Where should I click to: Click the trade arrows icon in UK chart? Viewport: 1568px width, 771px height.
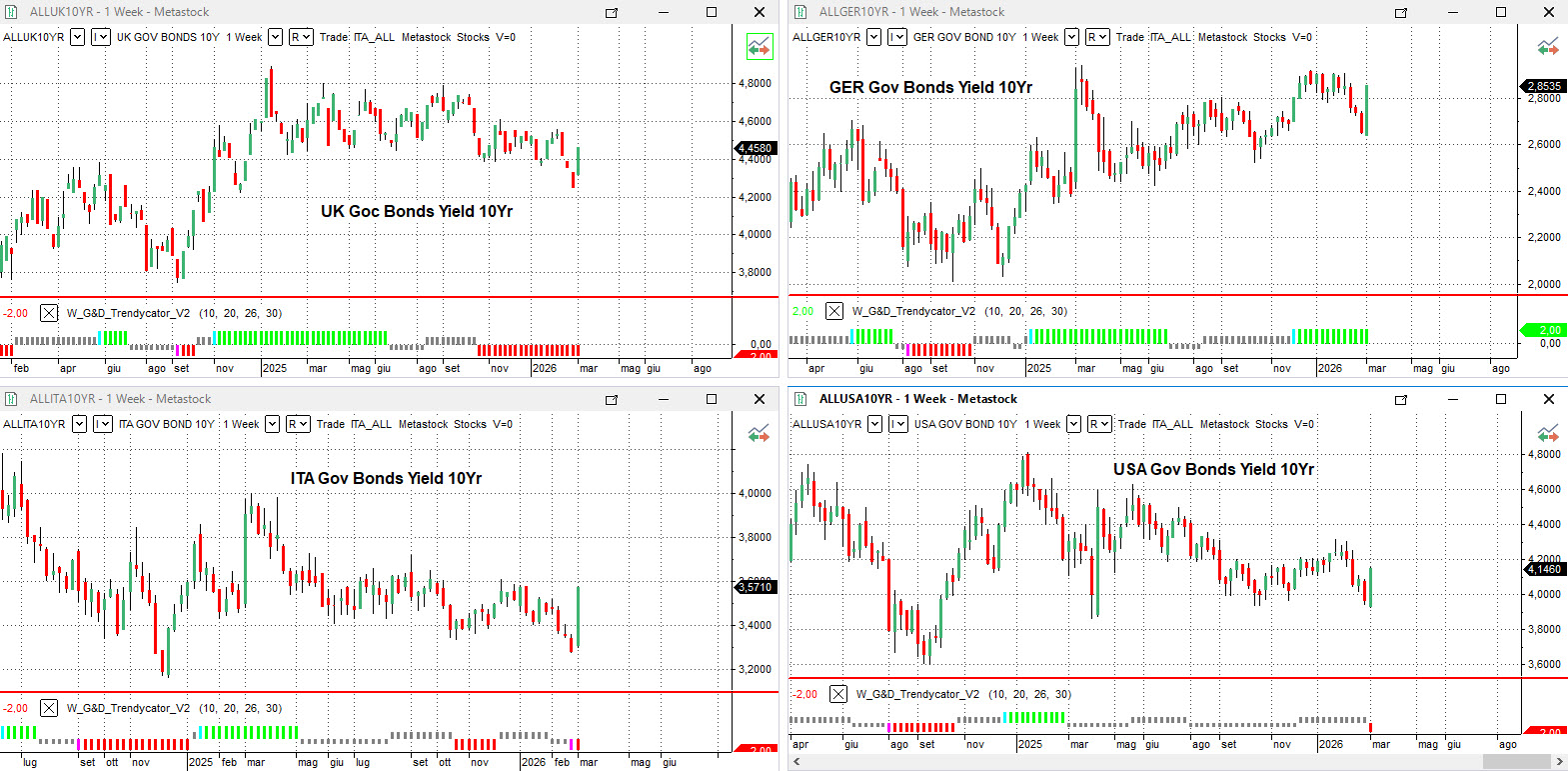point(759,47)
